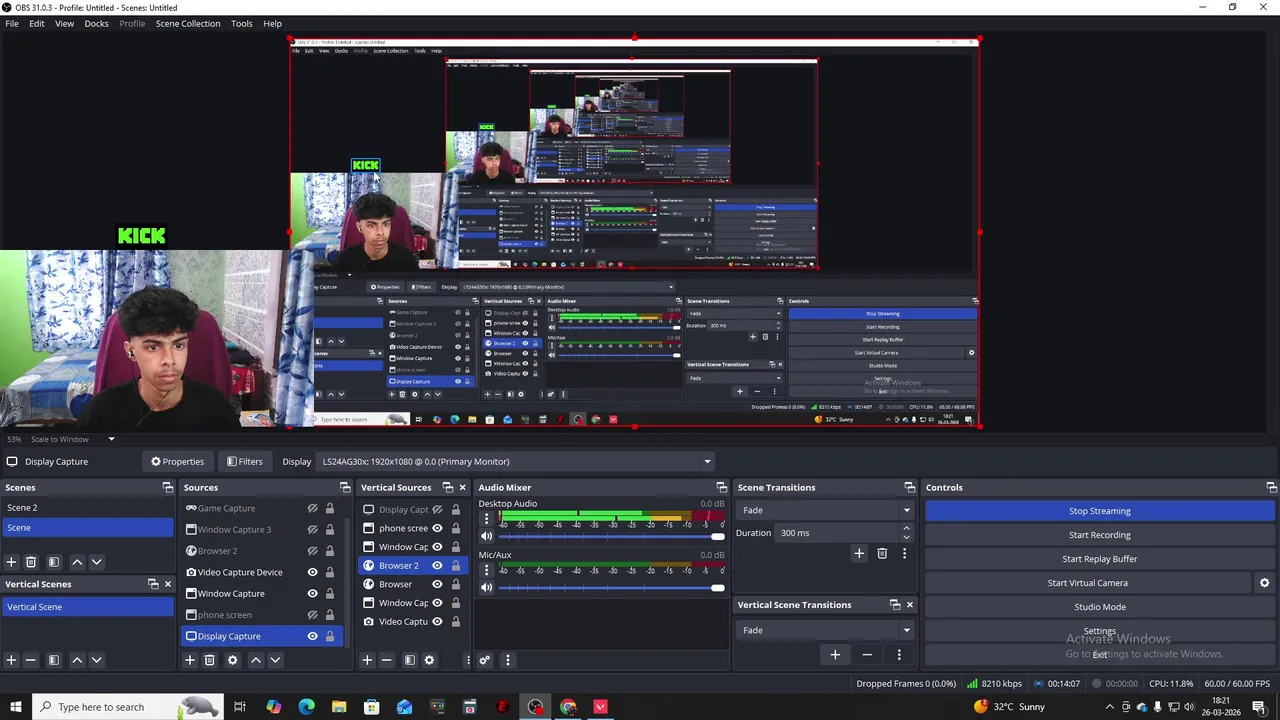Enable Studio Mode button

point(1100,607)
